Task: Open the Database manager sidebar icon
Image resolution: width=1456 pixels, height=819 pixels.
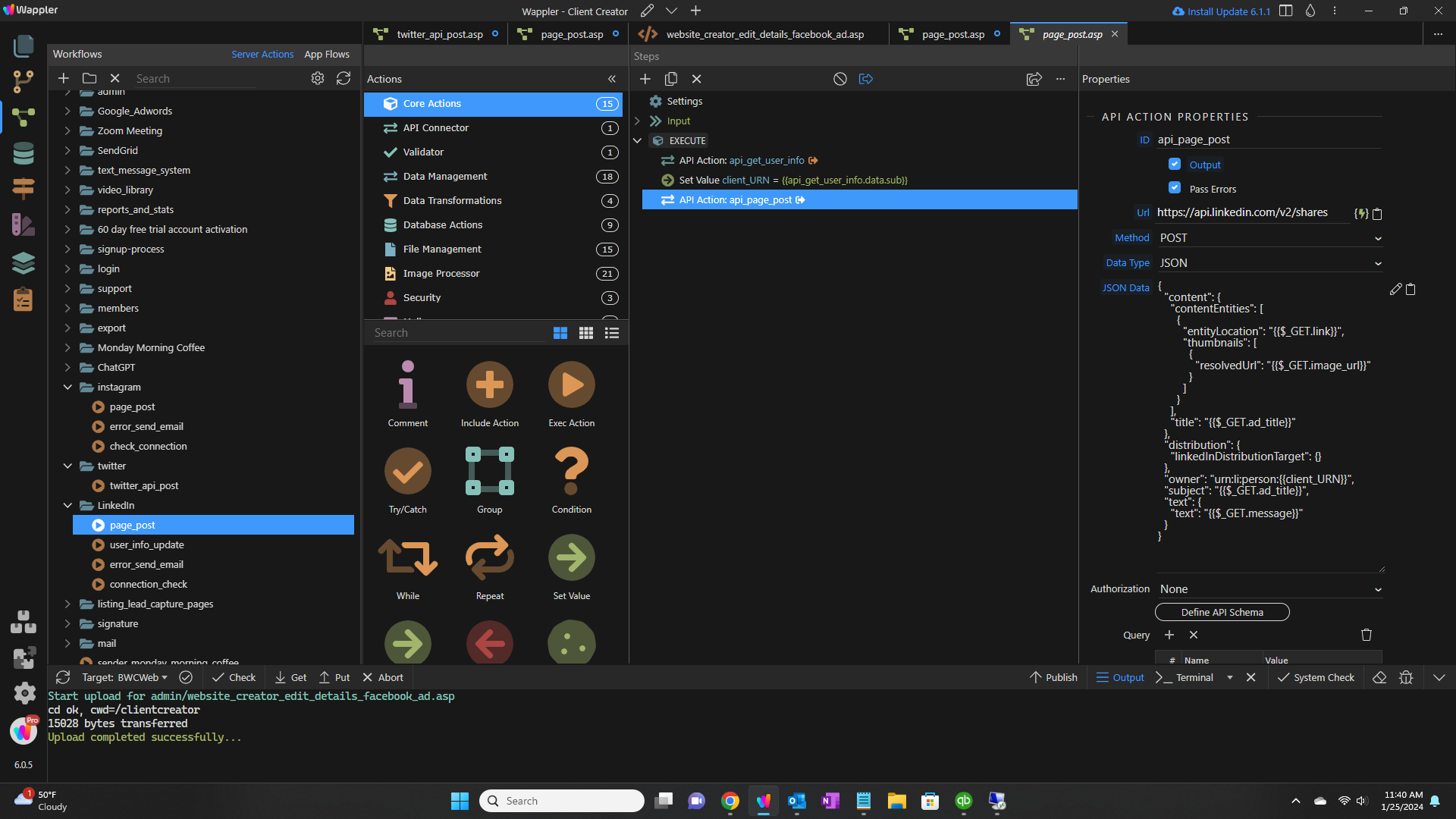Action: point(24,154)
